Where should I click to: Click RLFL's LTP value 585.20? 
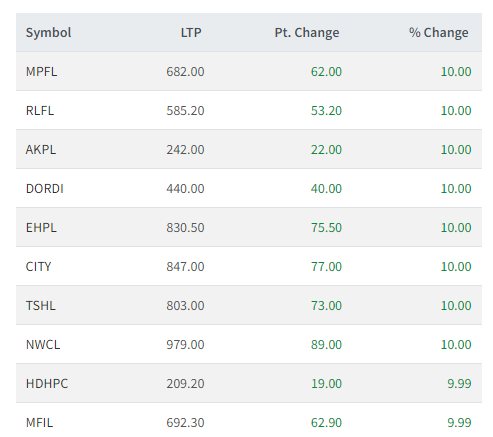point(185,110)
